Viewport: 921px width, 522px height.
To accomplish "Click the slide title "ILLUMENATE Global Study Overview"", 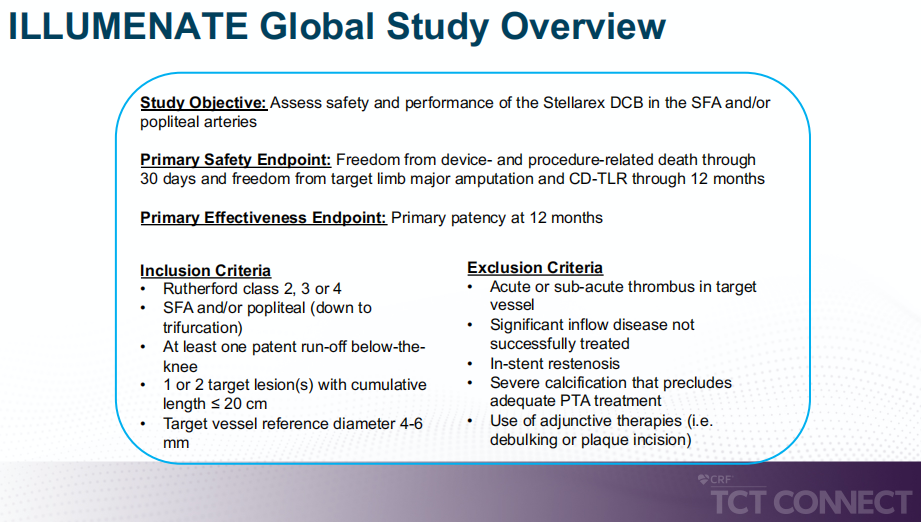I will pos(337,26).
